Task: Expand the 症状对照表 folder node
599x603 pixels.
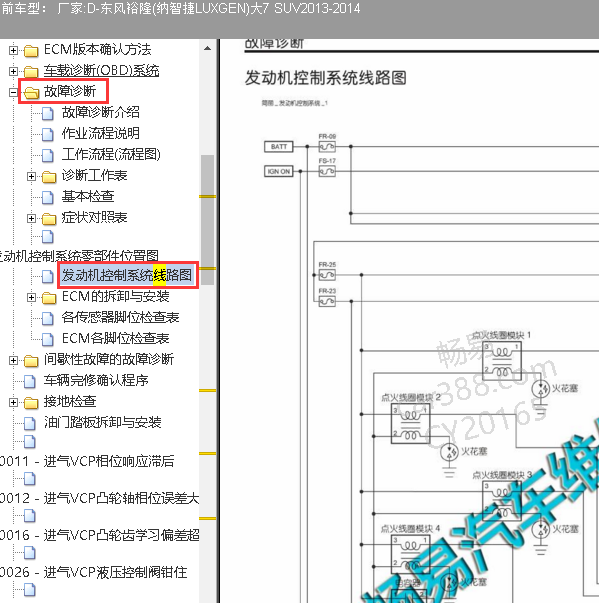Action: pos(32,218)
